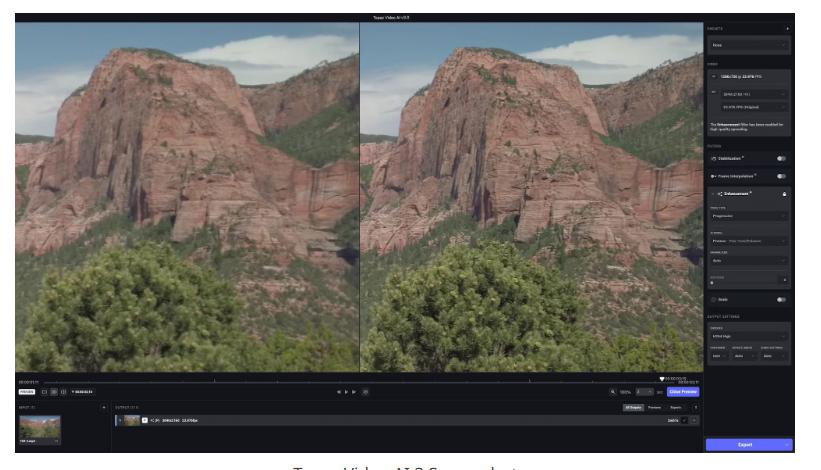
Task: Click the zoom magnifier icon
Action: pos(611,391)
